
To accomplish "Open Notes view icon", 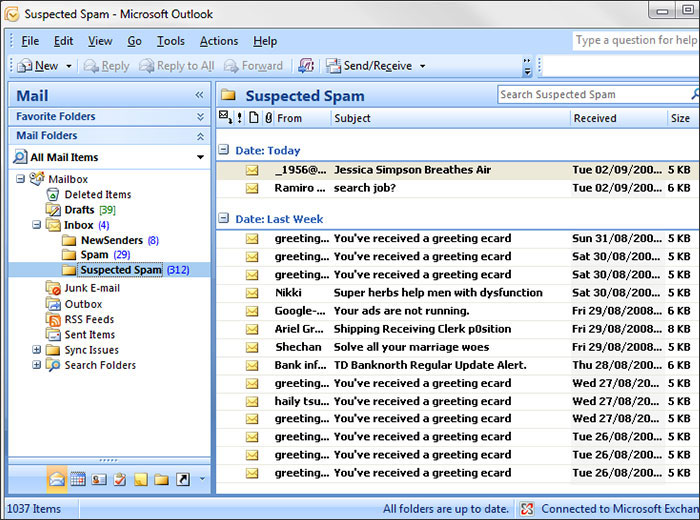I will (x=141, y=479).
